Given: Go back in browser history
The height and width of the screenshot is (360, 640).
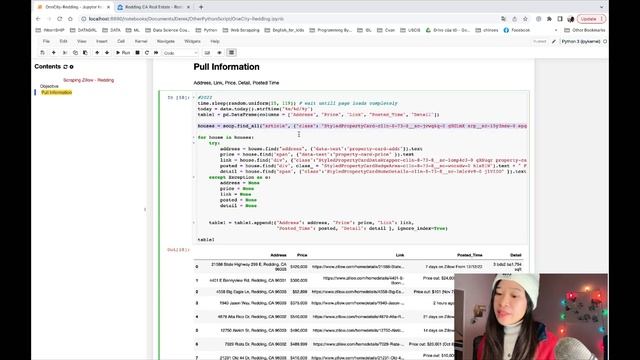Looking at the screenshot, I should pyautogui.click(x=38, y=19).
